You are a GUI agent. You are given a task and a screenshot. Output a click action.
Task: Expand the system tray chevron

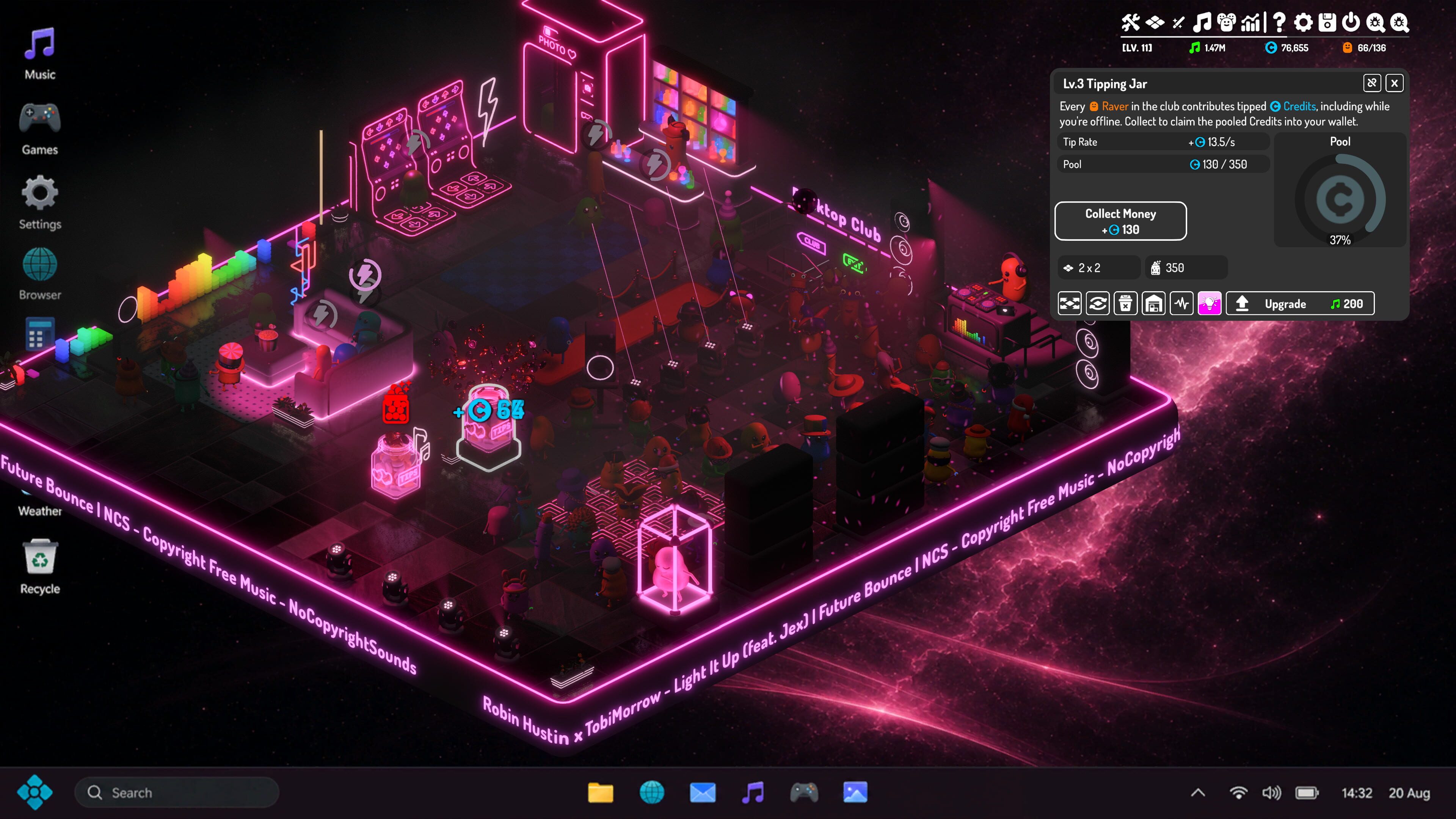pos(1198,793)
